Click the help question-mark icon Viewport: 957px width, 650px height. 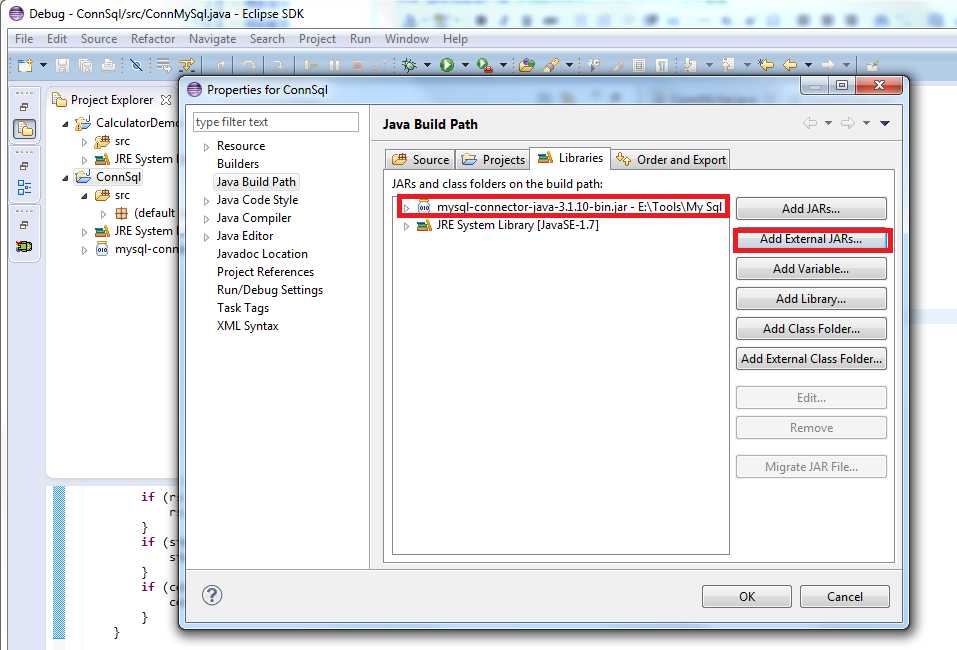click(212, 595)
